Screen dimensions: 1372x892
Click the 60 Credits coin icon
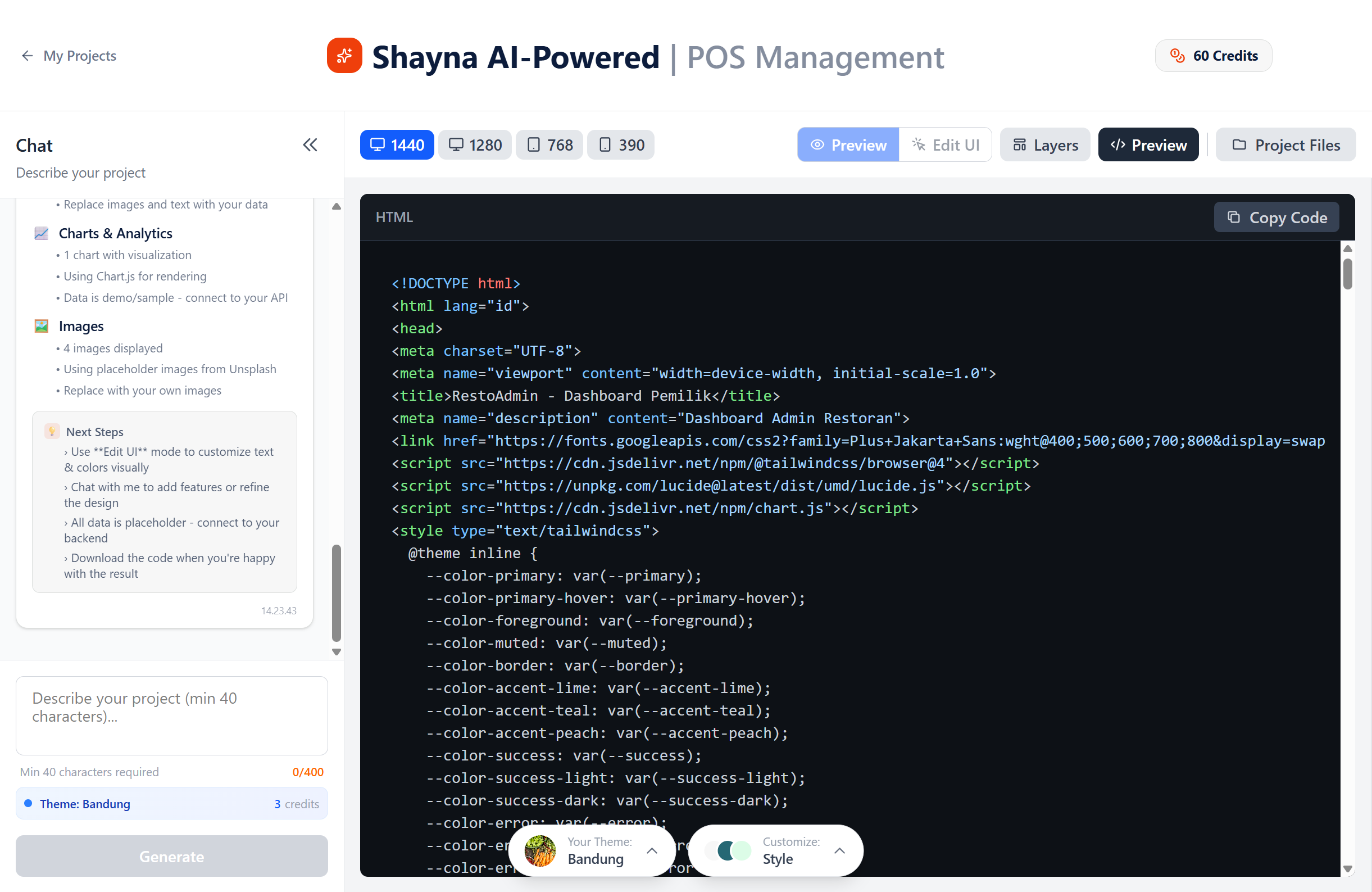tap(1177, 55)
